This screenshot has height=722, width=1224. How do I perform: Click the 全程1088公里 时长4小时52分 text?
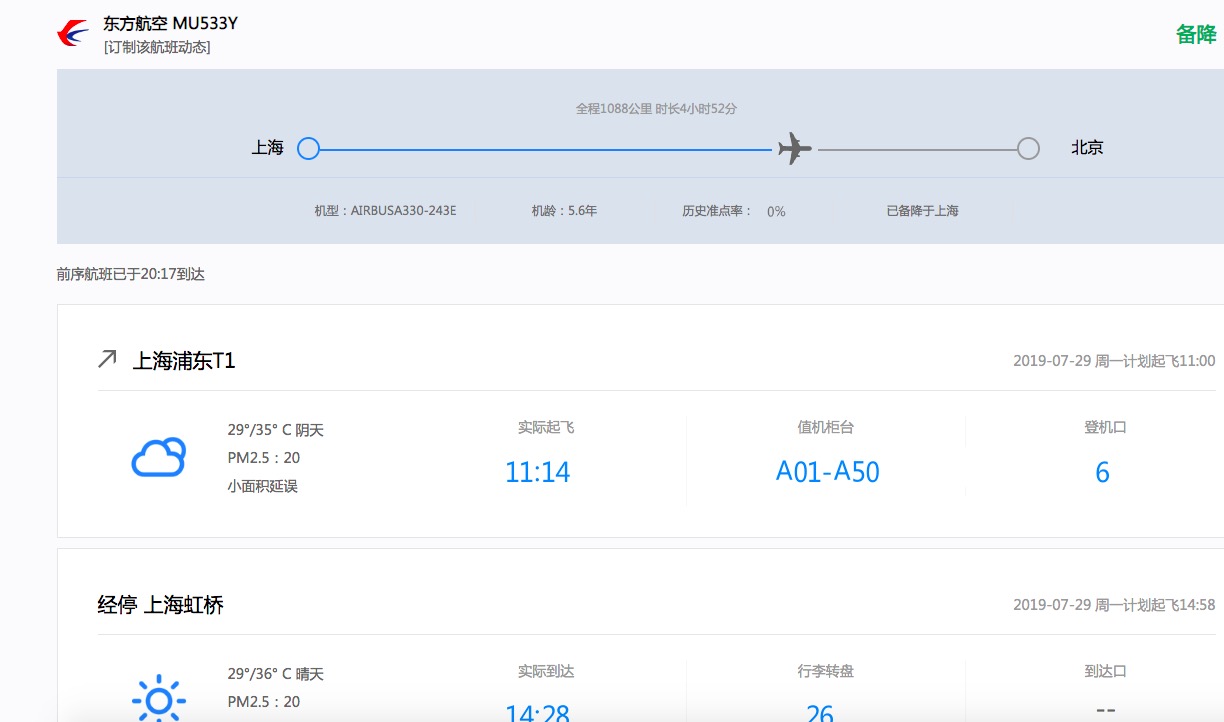tap(656, 109)
